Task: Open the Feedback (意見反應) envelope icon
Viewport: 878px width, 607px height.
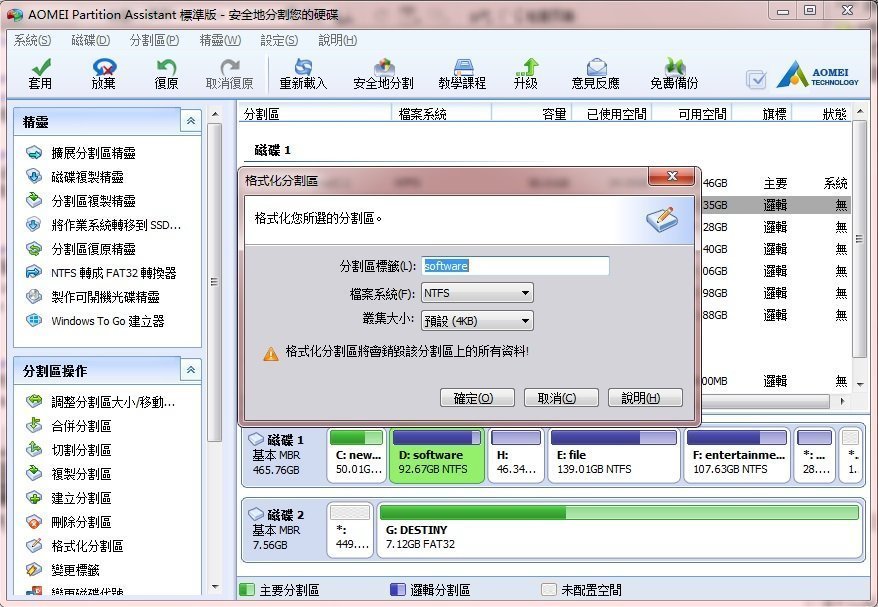Action: pyautogui.click(x=596, y=68)
